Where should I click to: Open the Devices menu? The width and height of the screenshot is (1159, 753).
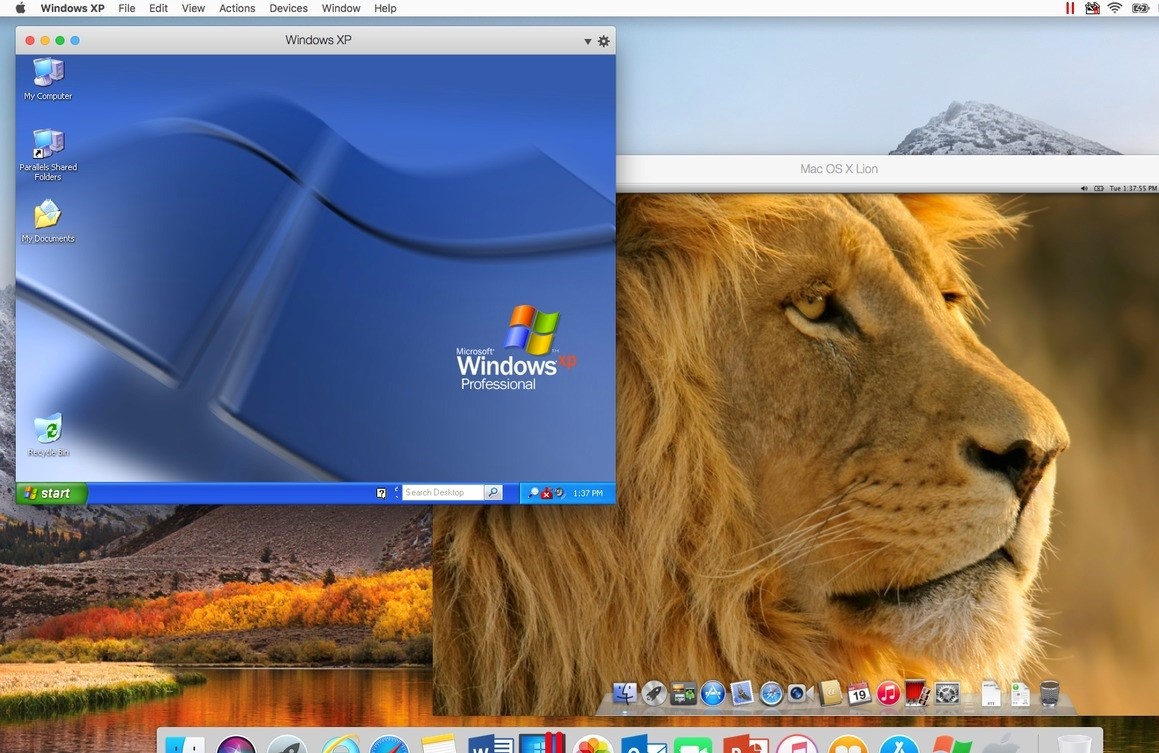288,8
